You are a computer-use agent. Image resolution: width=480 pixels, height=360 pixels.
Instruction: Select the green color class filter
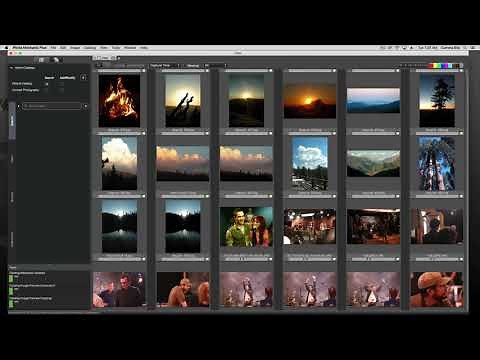439,66
